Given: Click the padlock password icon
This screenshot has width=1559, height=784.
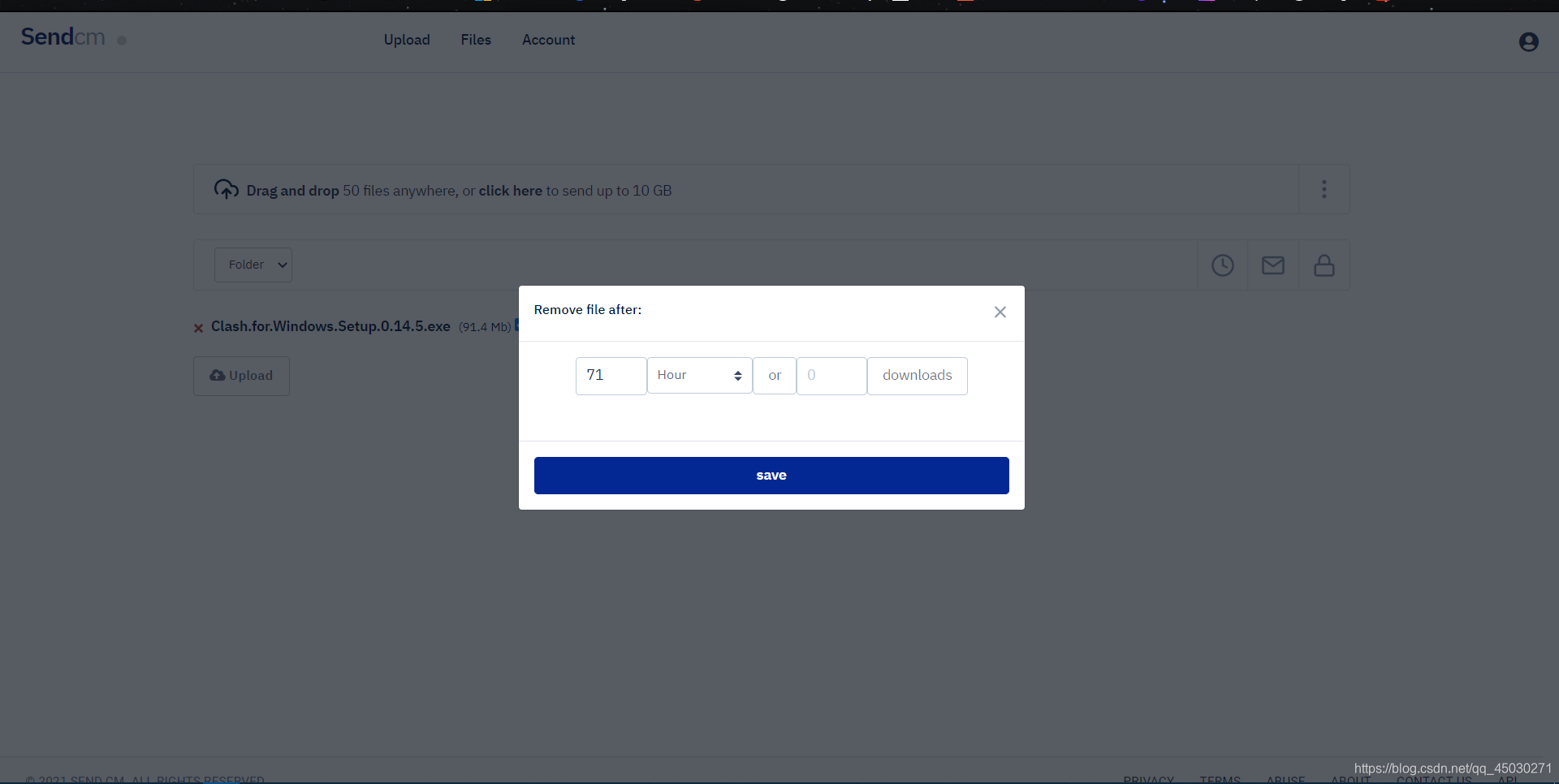Looking at the screenshot, I should click(x=1324, y=265).
